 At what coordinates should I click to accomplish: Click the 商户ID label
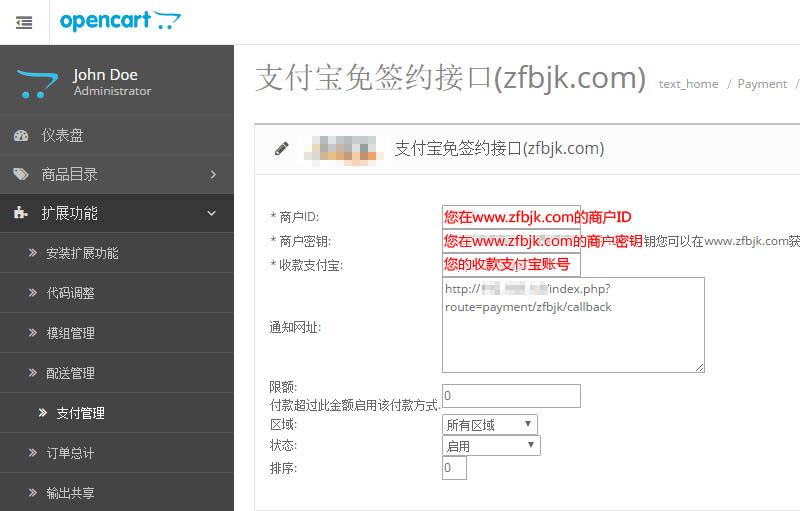(294, 217)
